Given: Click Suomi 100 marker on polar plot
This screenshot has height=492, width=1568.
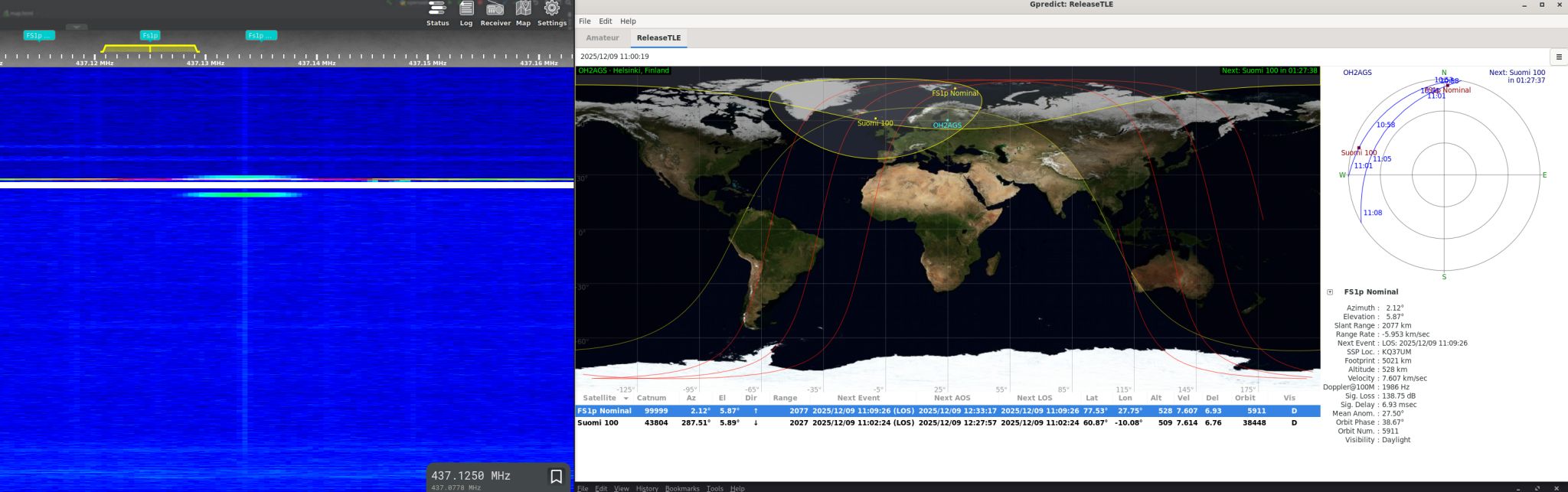Looking at the screenshot, I should pos(1359,148).
